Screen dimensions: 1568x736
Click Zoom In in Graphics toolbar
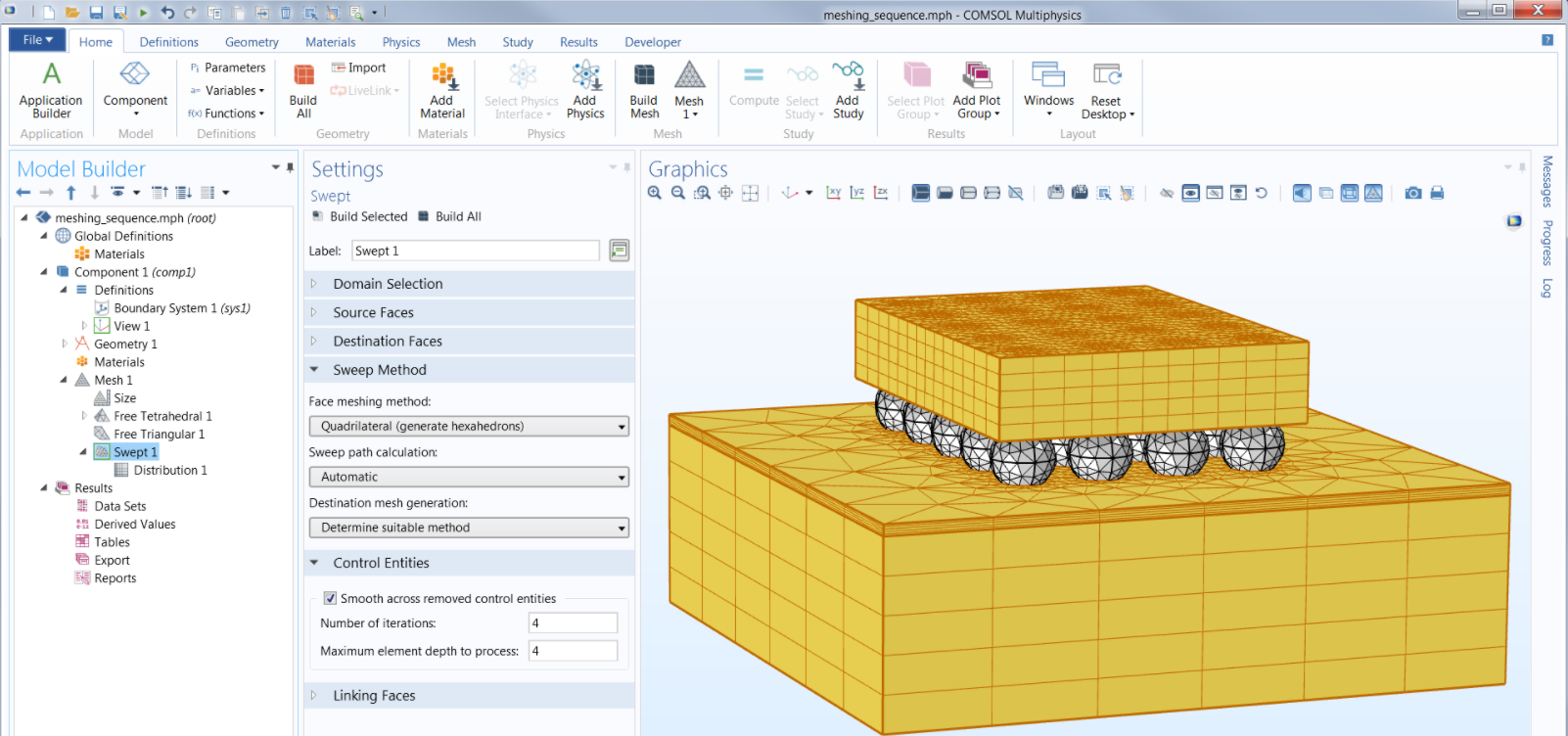coord(655,193)
